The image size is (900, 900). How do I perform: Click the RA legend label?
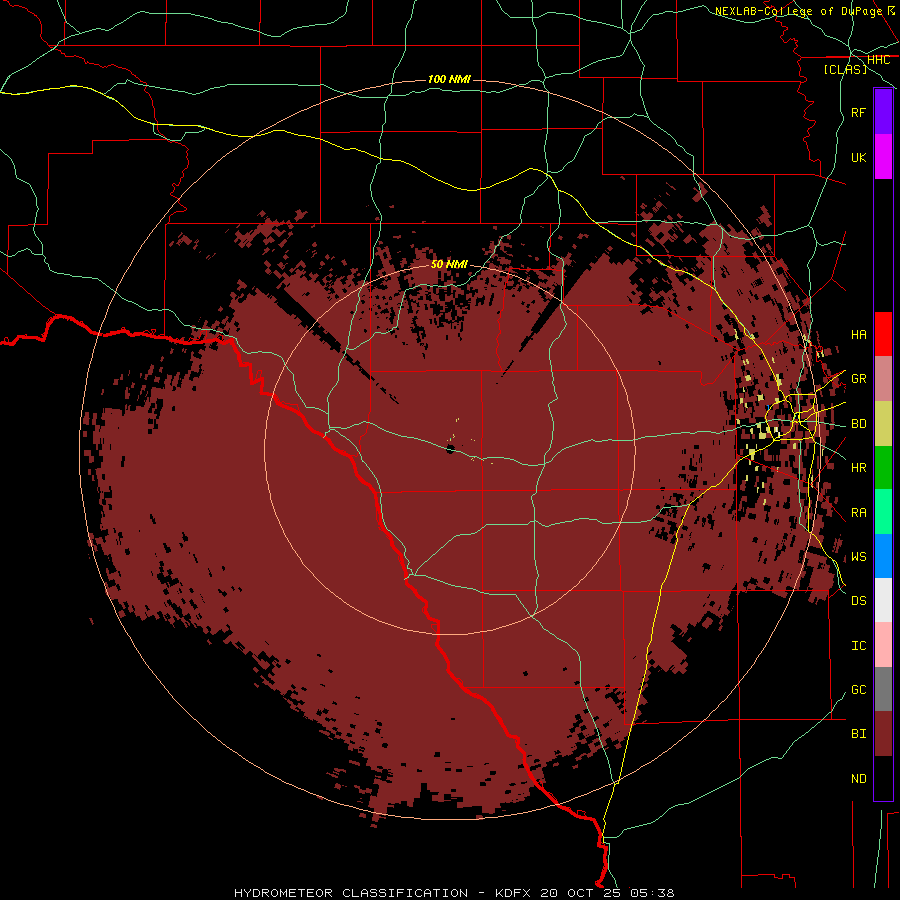858,512
